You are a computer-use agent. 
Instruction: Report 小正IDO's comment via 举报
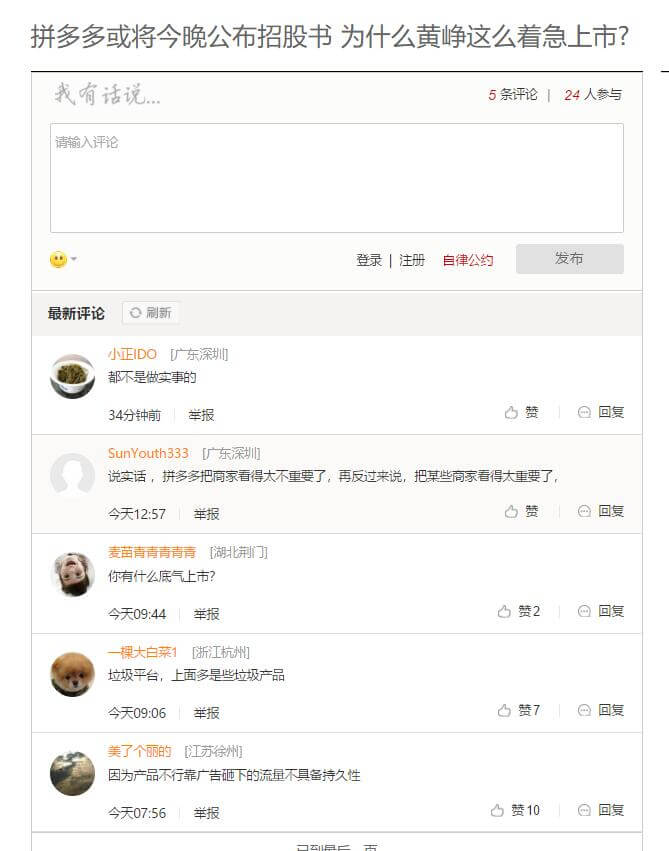pos(201,415)
